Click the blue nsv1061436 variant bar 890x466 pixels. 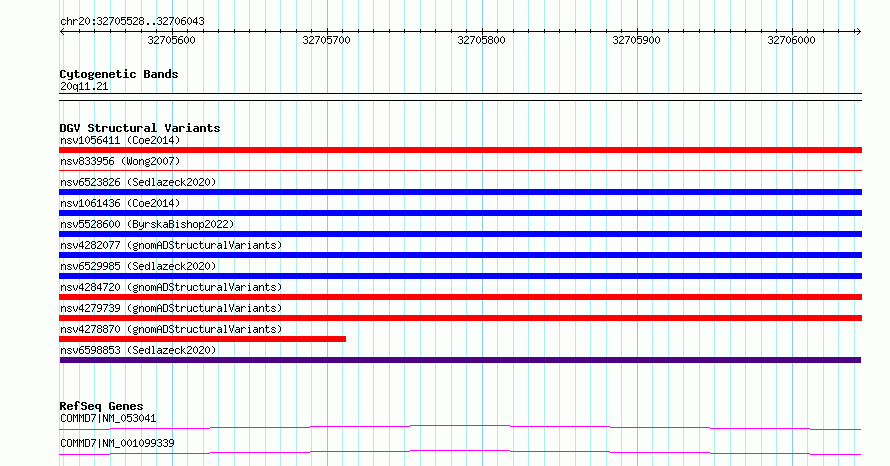[x=460, y=213]
